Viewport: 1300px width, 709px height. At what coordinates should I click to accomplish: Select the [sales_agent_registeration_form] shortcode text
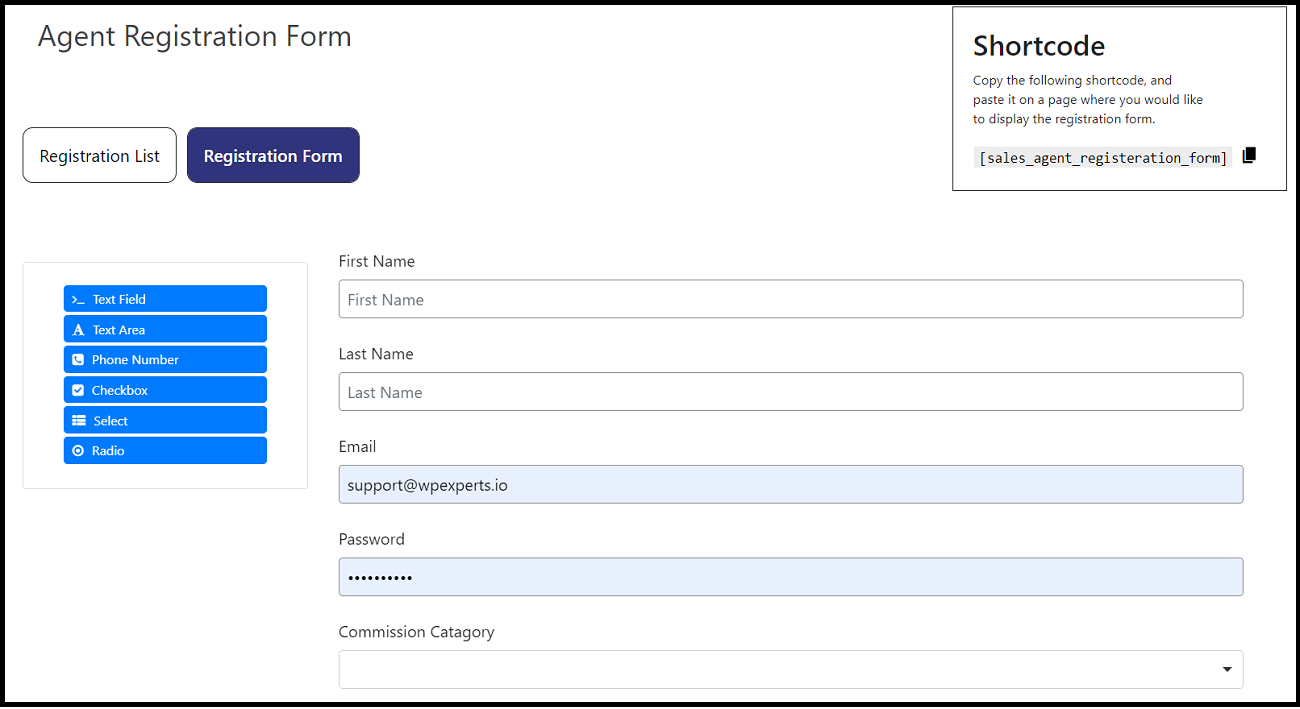click(x=1103, y=158)
